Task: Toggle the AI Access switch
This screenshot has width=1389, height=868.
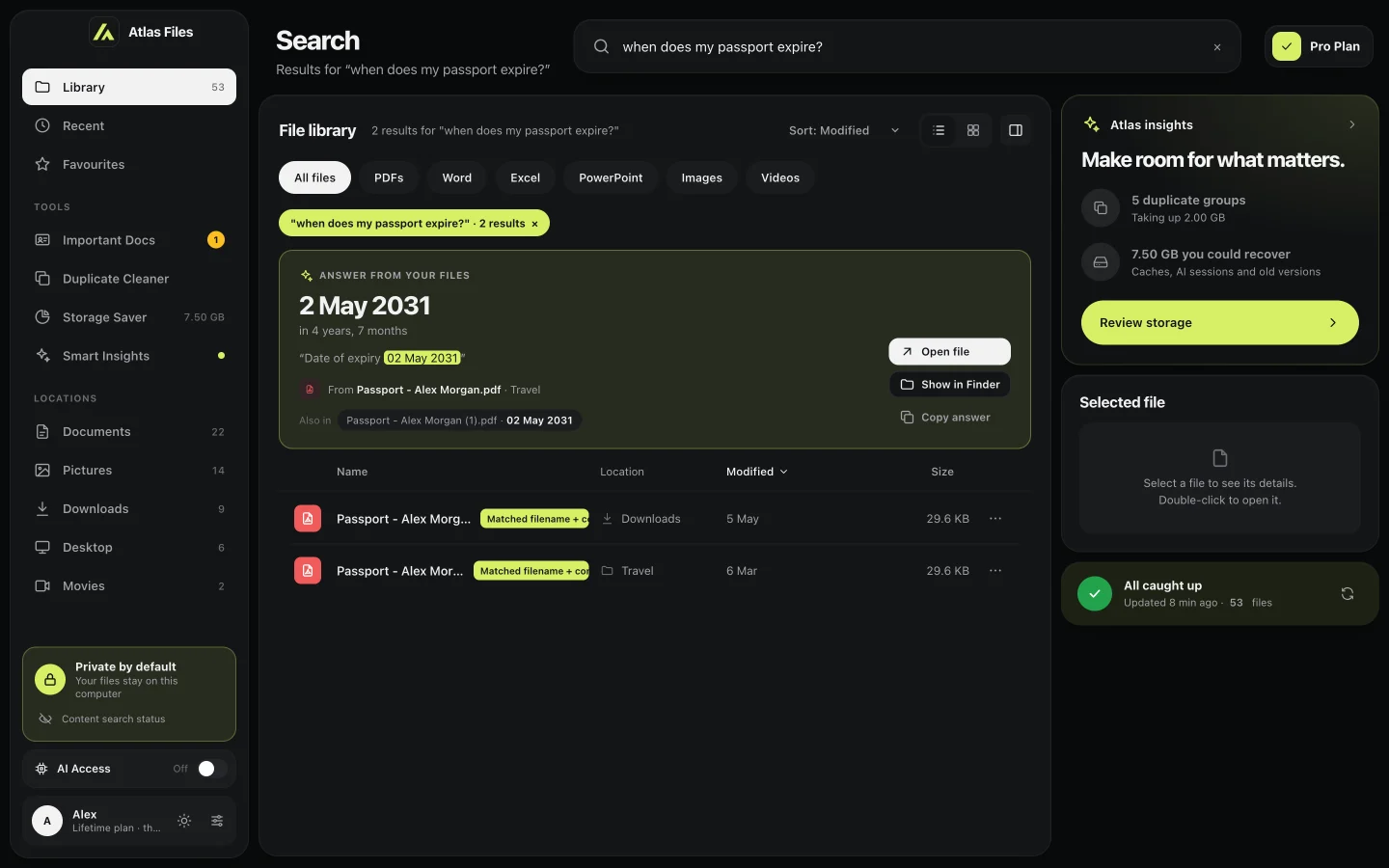Action: [x=212, y=769]
